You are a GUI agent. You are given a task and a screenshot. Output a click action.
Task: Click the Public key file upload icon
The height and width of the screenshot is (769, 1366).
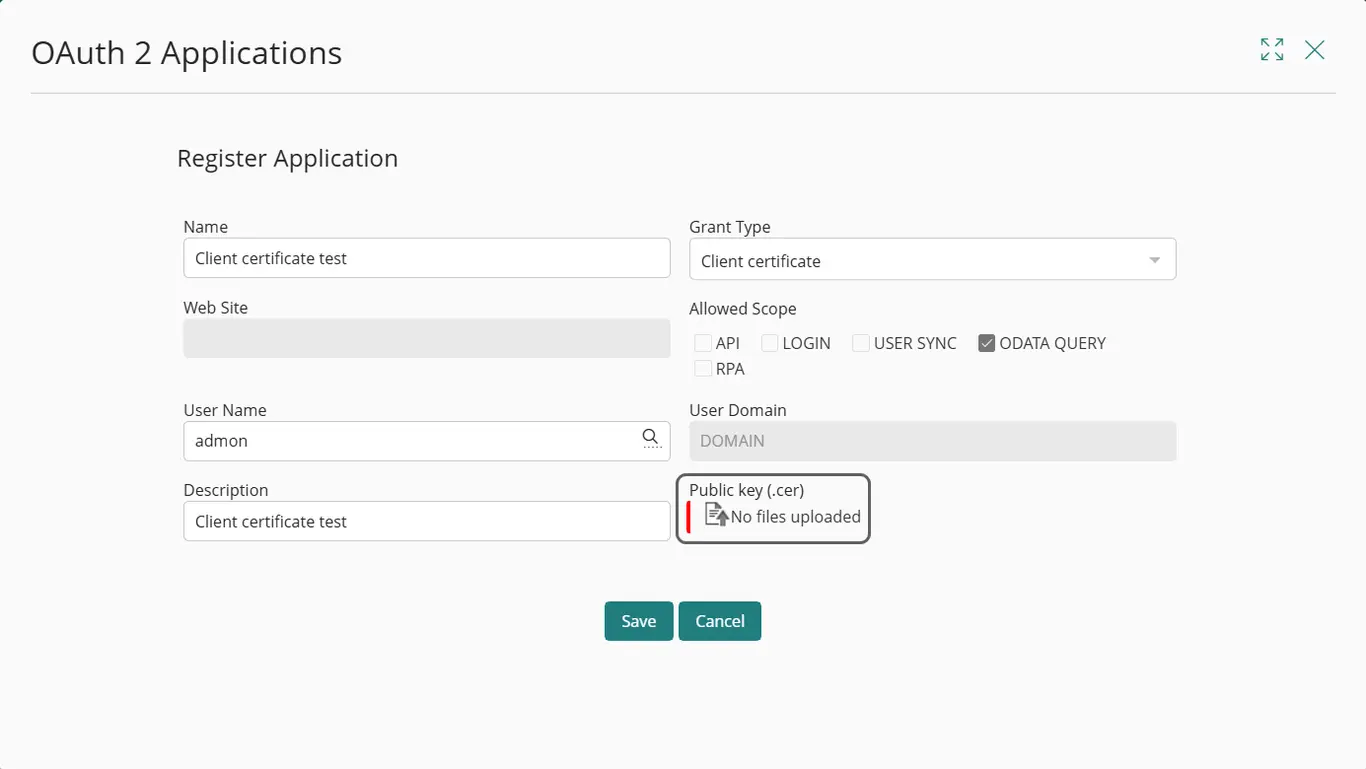[716, 515]
